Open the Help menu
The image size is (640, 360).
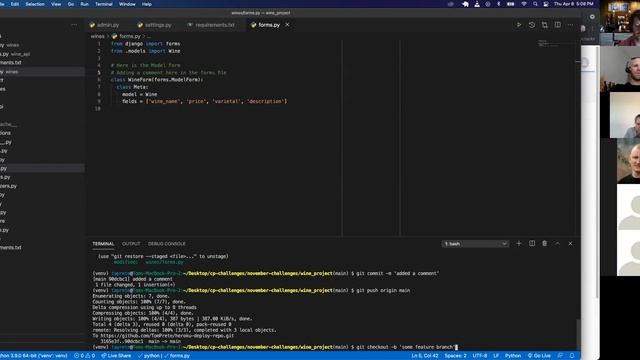tap(147, 4)
